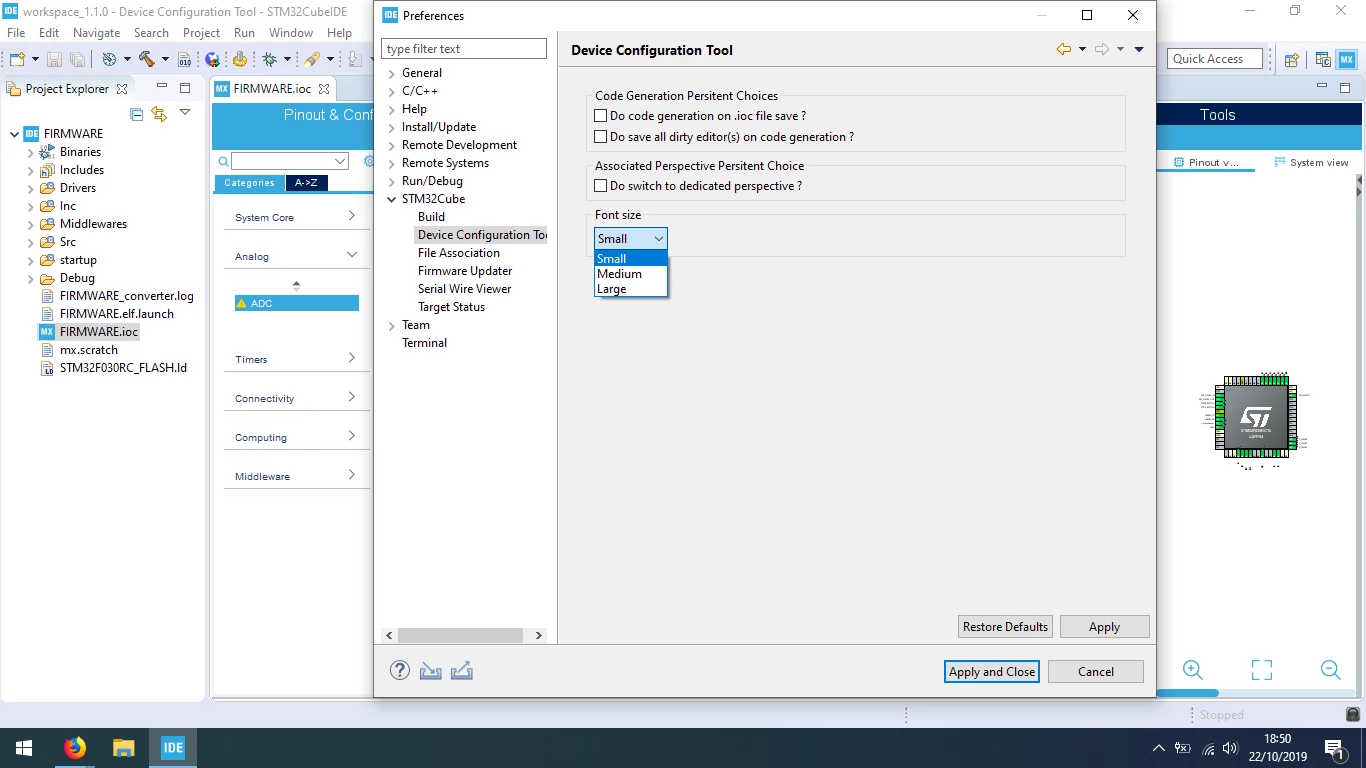Viewport: 1366px width, 768px height.
Task: Switch to the C/C++ perspective icon
Action: coord(1323,59)
